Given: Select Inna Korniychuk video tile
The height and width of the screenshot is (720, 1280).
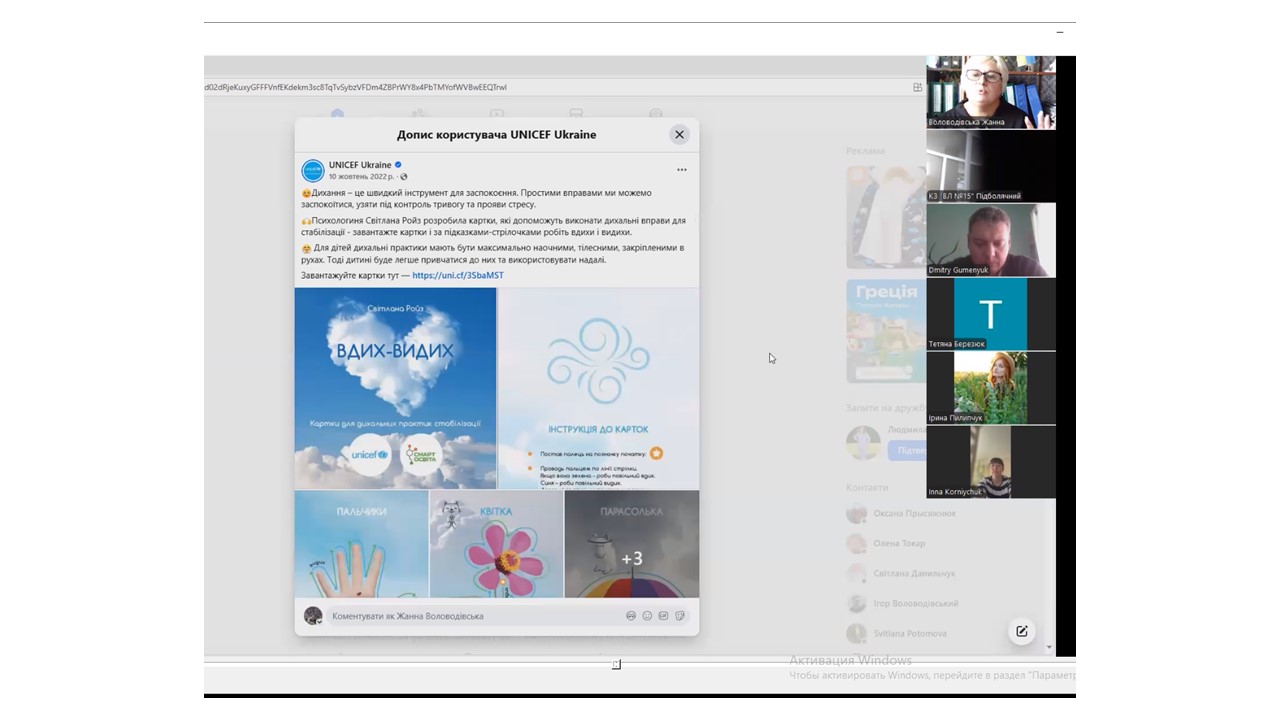Looking at the screenshot, I should (990, 462).
